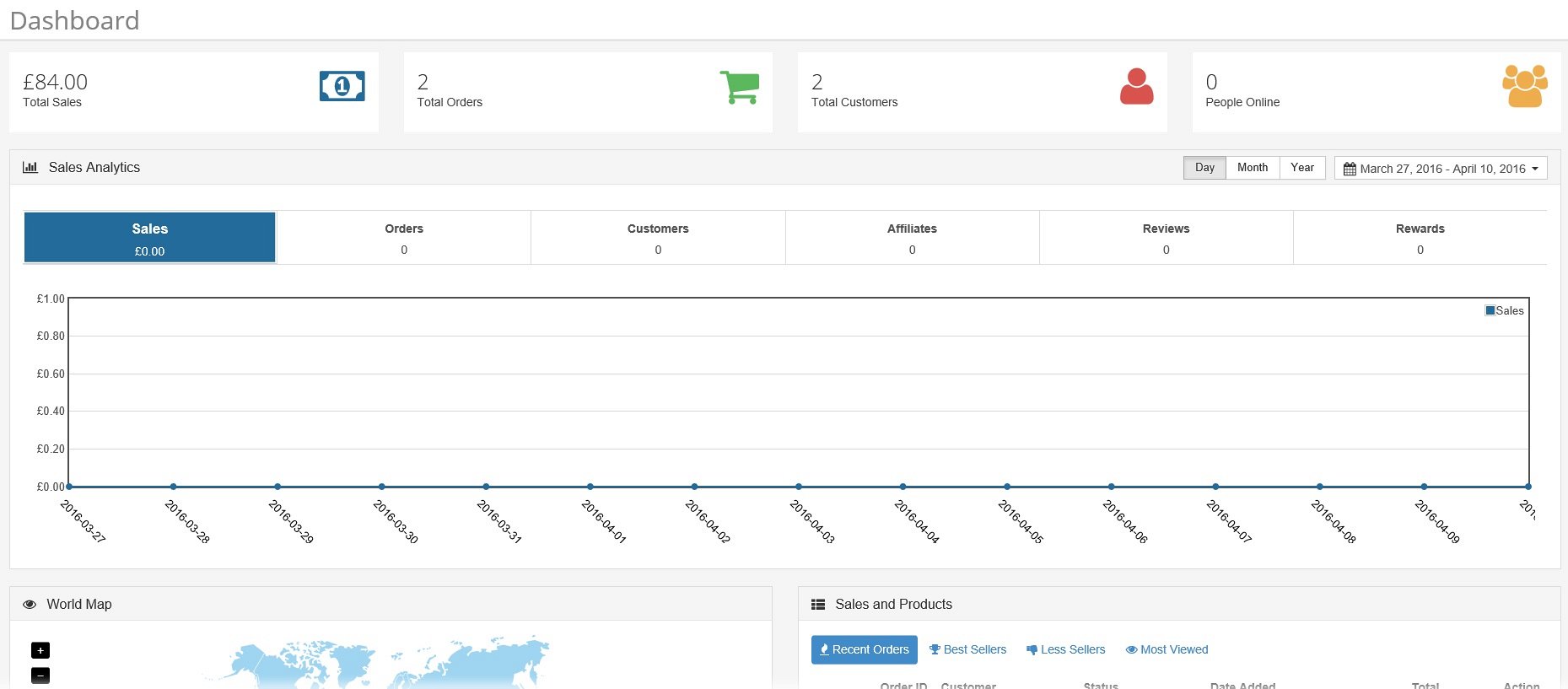The width and height of the screenshot is (1568, 689).
Task: Click the Recent Orders button
Action: [864, 649]
